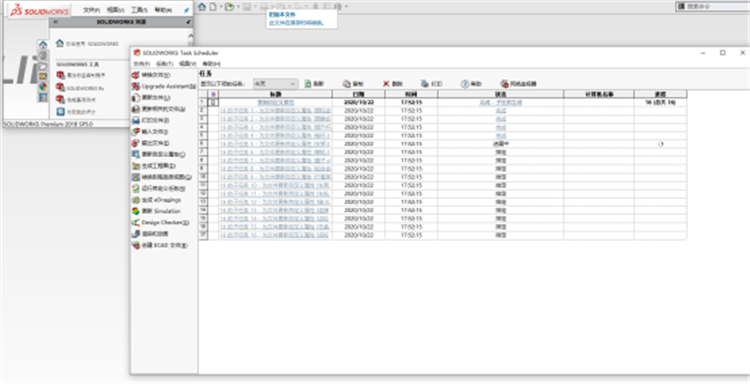Pin the SOLIDWORKS Resources panel

click(188, 22)
